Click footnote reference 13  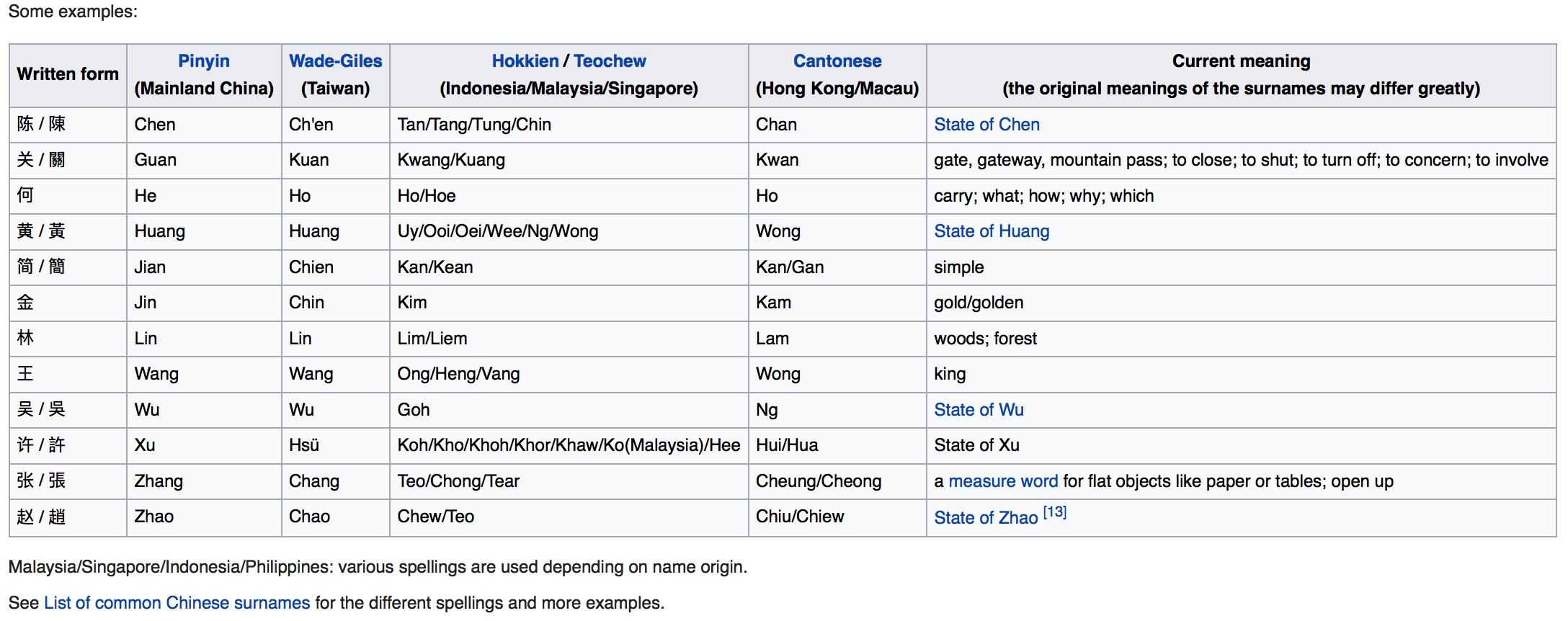(1055, 512)
